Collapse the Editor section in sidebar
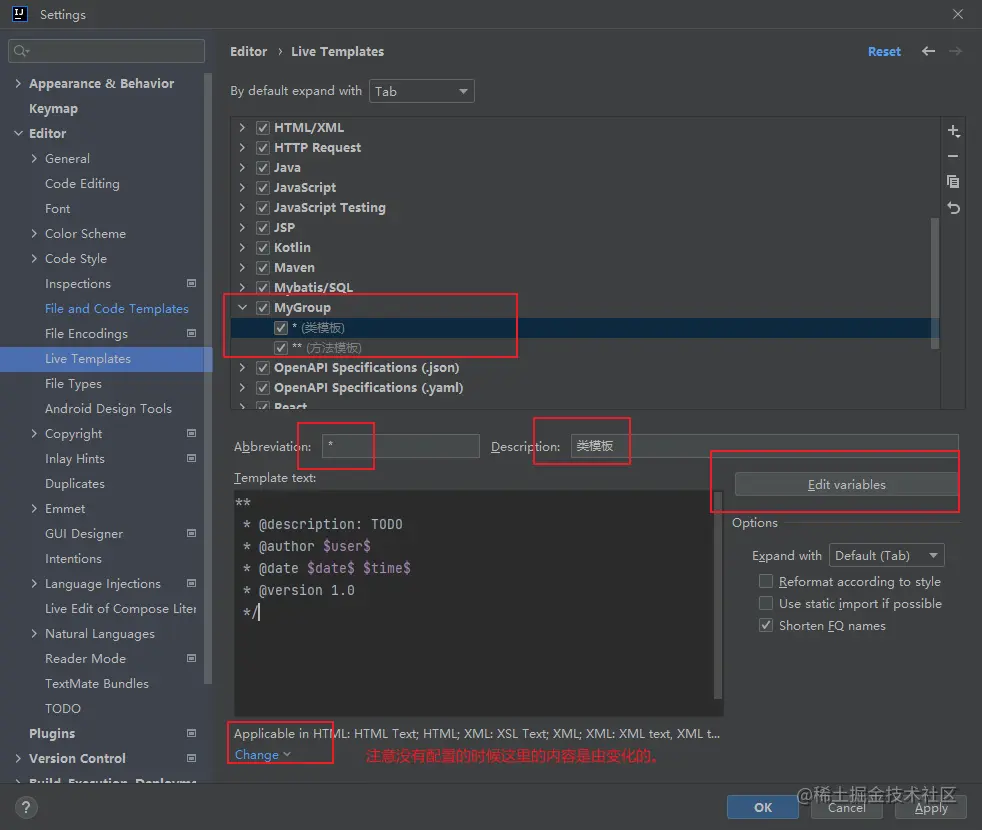This screenshot has height=830, width=982. point(18,133)
